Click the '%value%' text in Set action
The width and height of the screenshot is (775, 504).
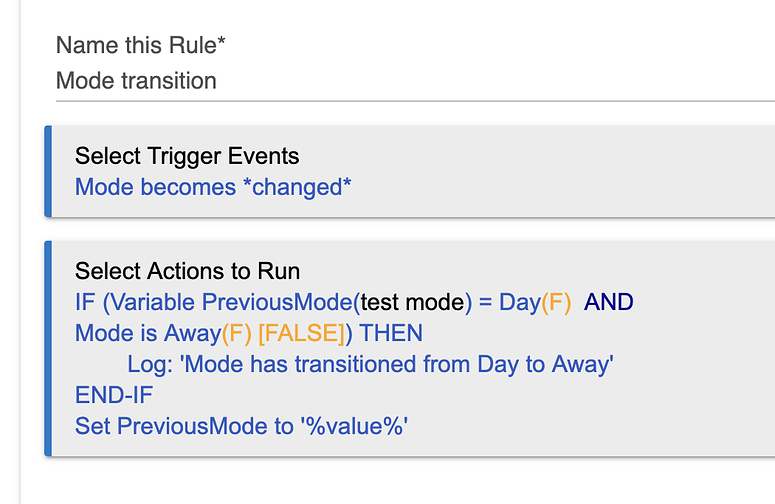click(354, 426)
